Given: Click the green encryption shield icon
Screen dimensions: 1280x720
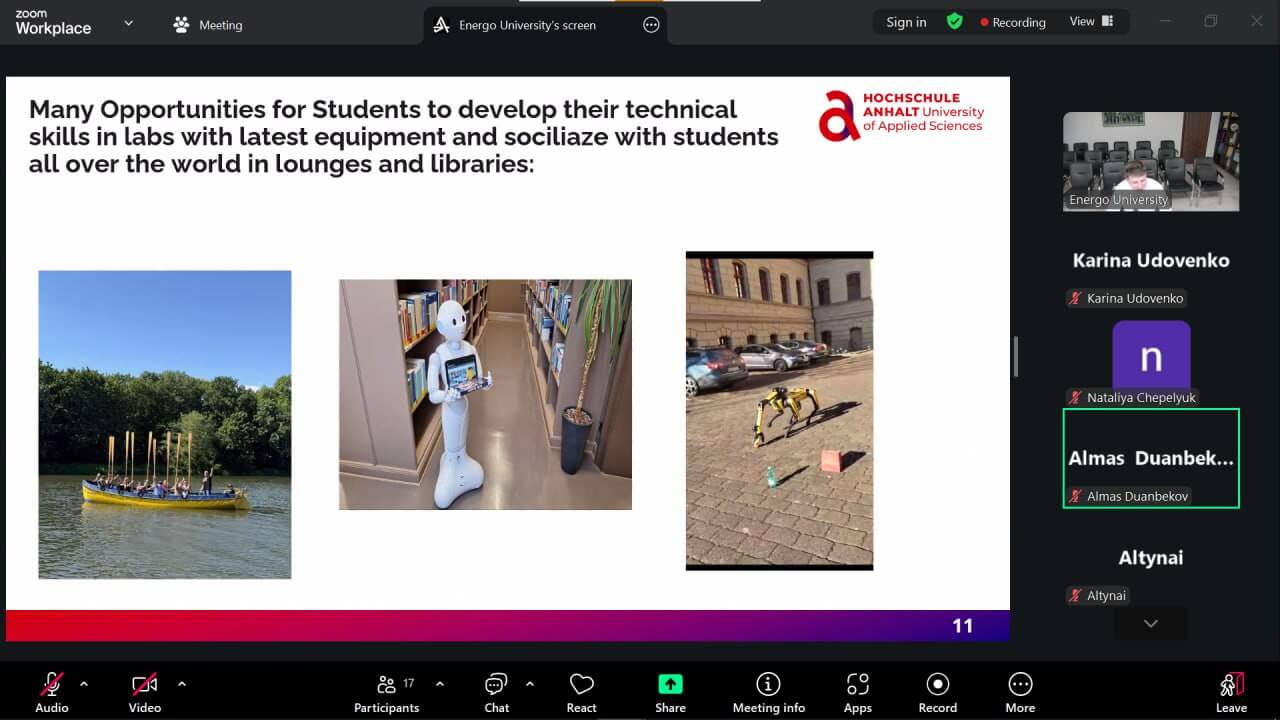Looking at the screenshot, I should click(955, 22).
